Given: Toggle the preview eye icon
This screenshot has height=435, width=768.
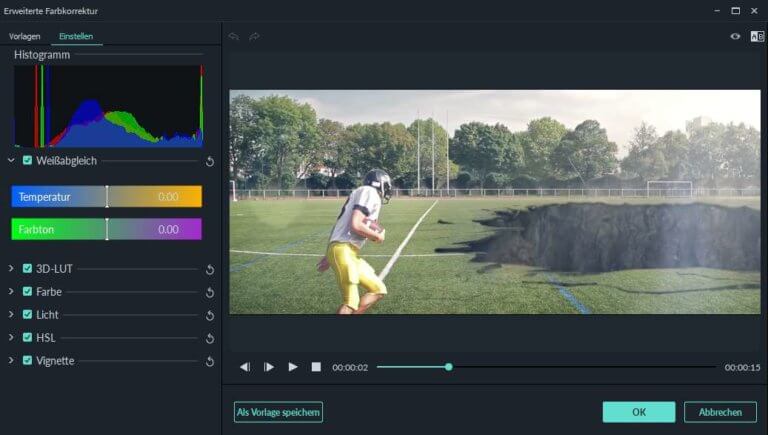Looking at the screenshot, I should [x=735, y=36].
